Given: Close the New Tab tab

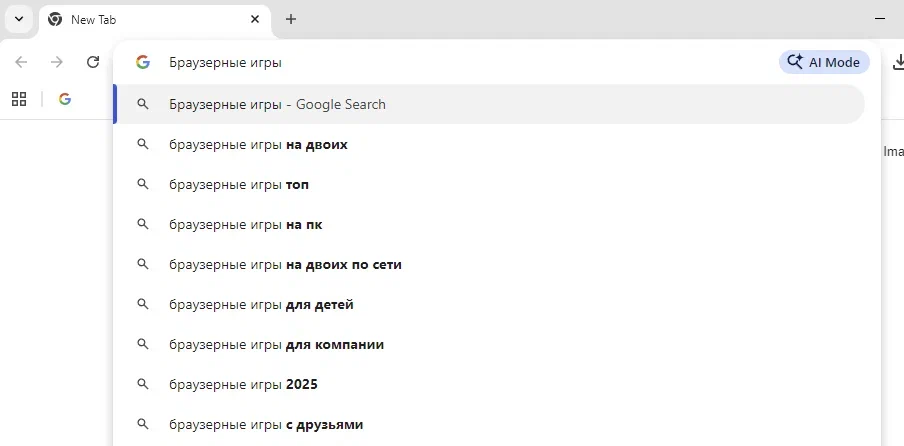Looking at the screenshot, I should 255,19.
